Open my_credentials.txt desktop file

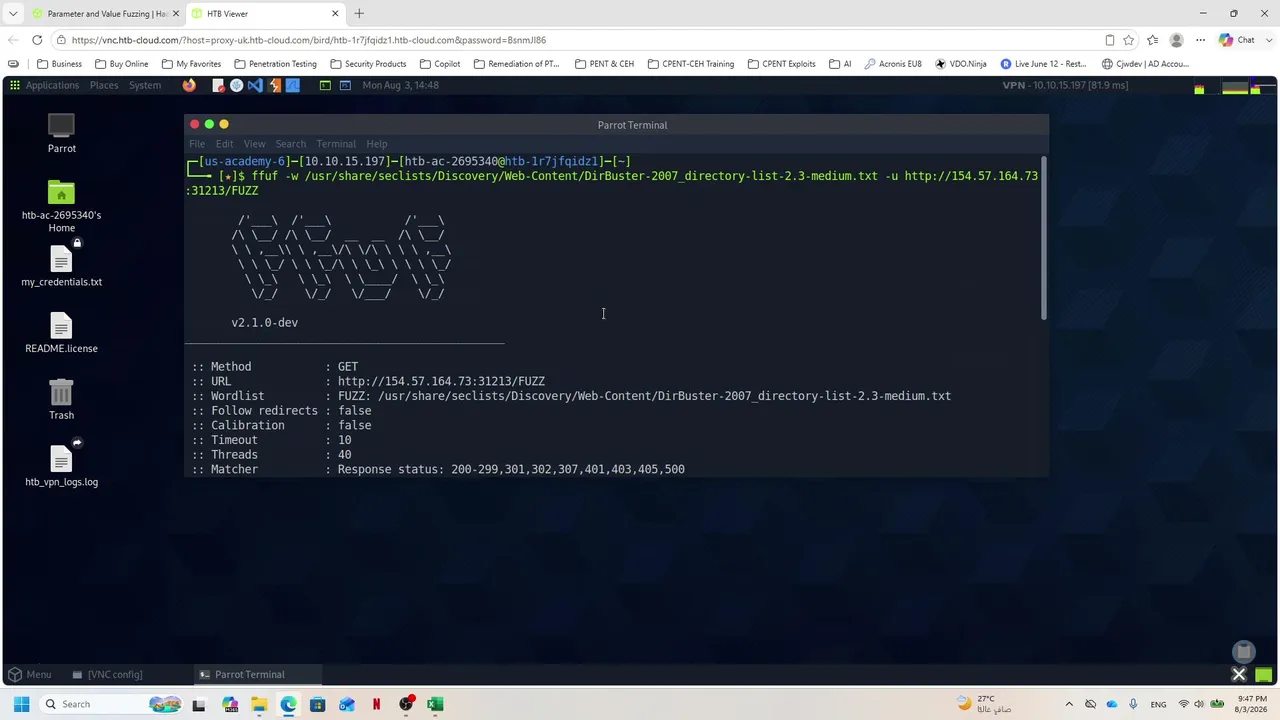pos(61,265)
